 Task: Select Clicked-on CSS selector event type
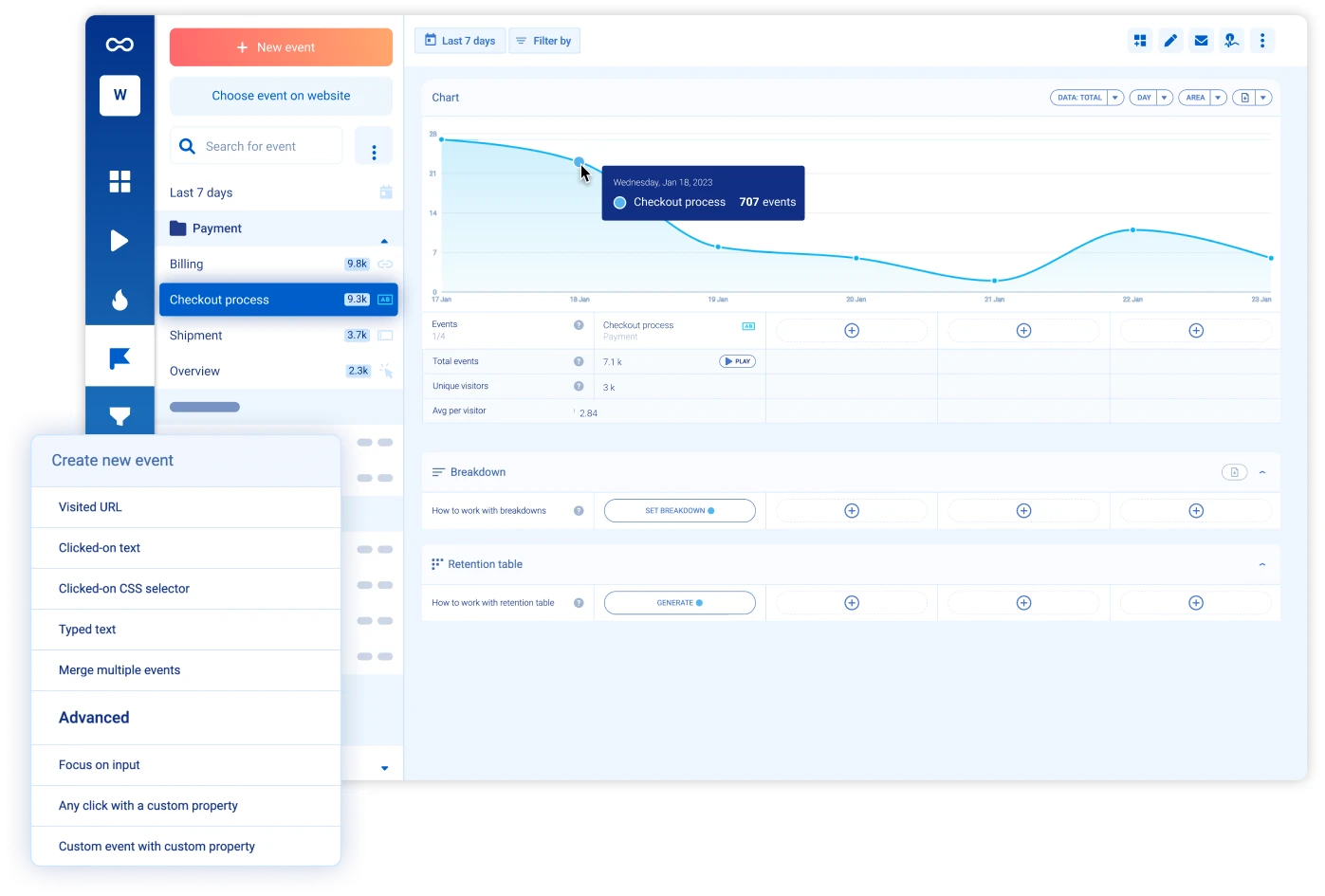pos(124,589)
